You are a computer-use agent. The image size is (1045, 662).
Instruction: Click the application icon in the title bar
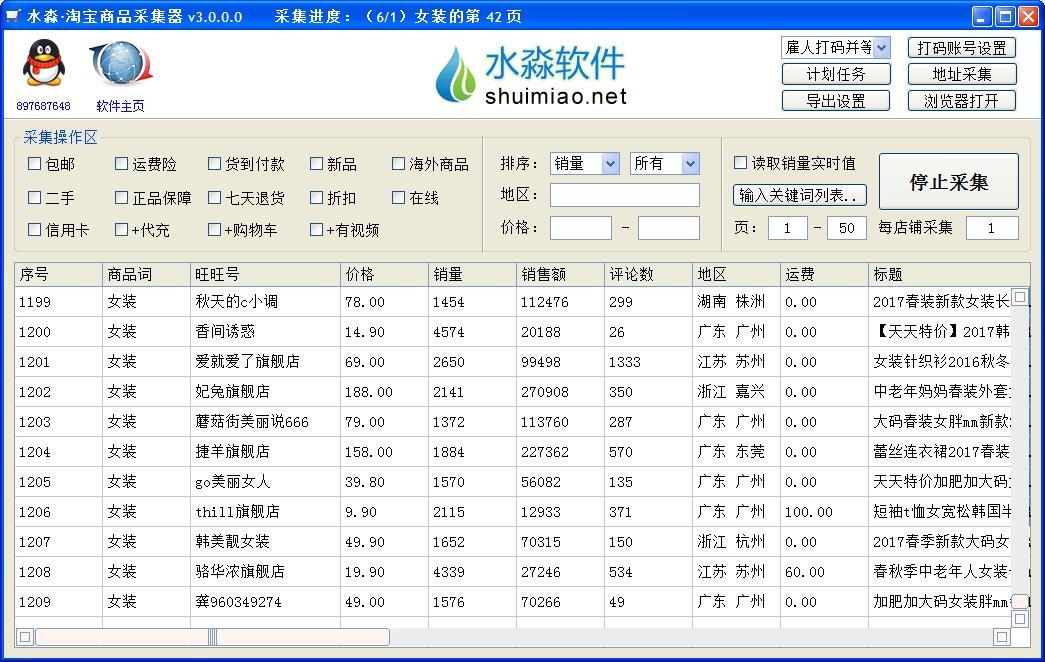point(14,15)
